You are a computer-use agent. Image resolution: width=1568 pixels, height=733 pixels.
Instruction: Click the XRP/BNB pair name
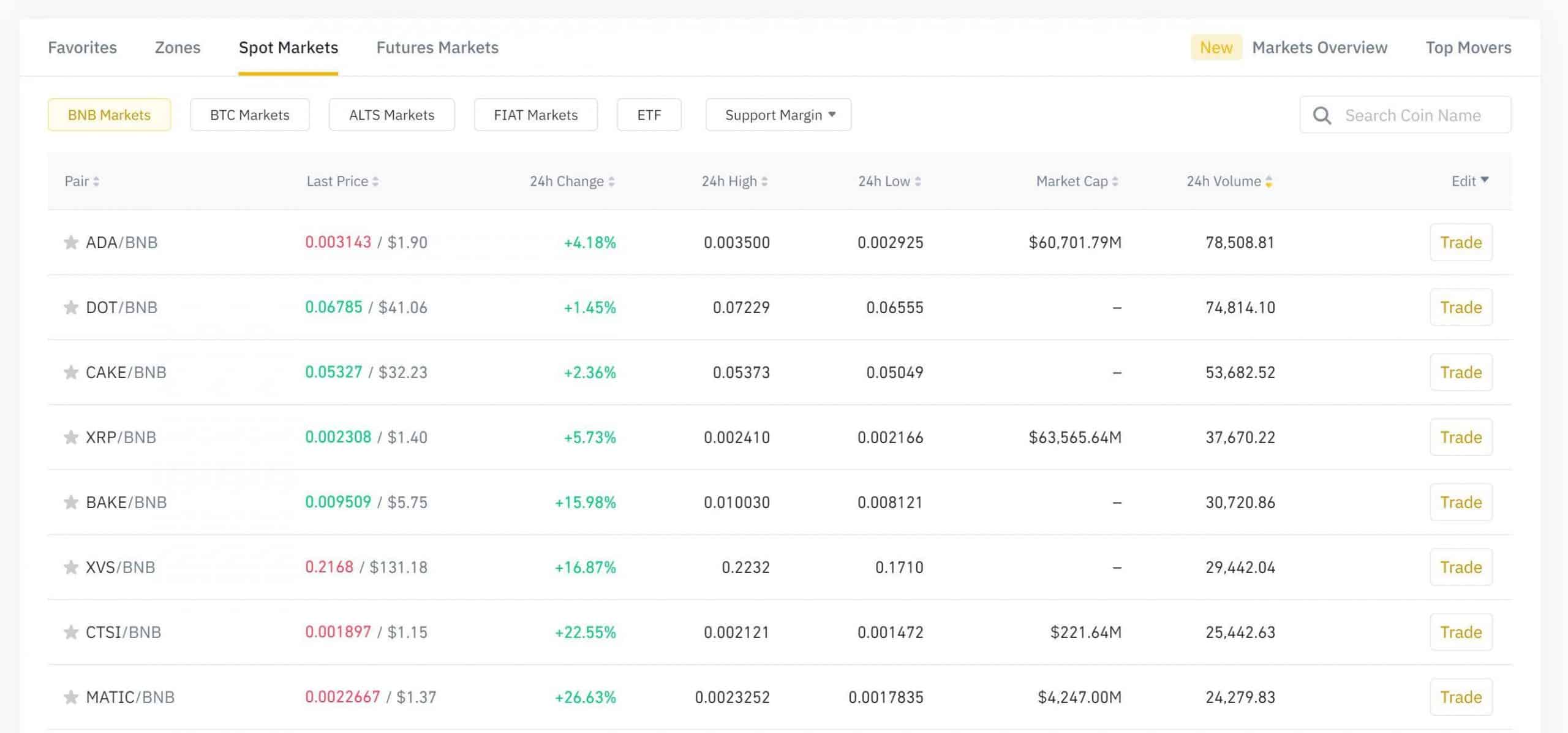tap(121, 437)
